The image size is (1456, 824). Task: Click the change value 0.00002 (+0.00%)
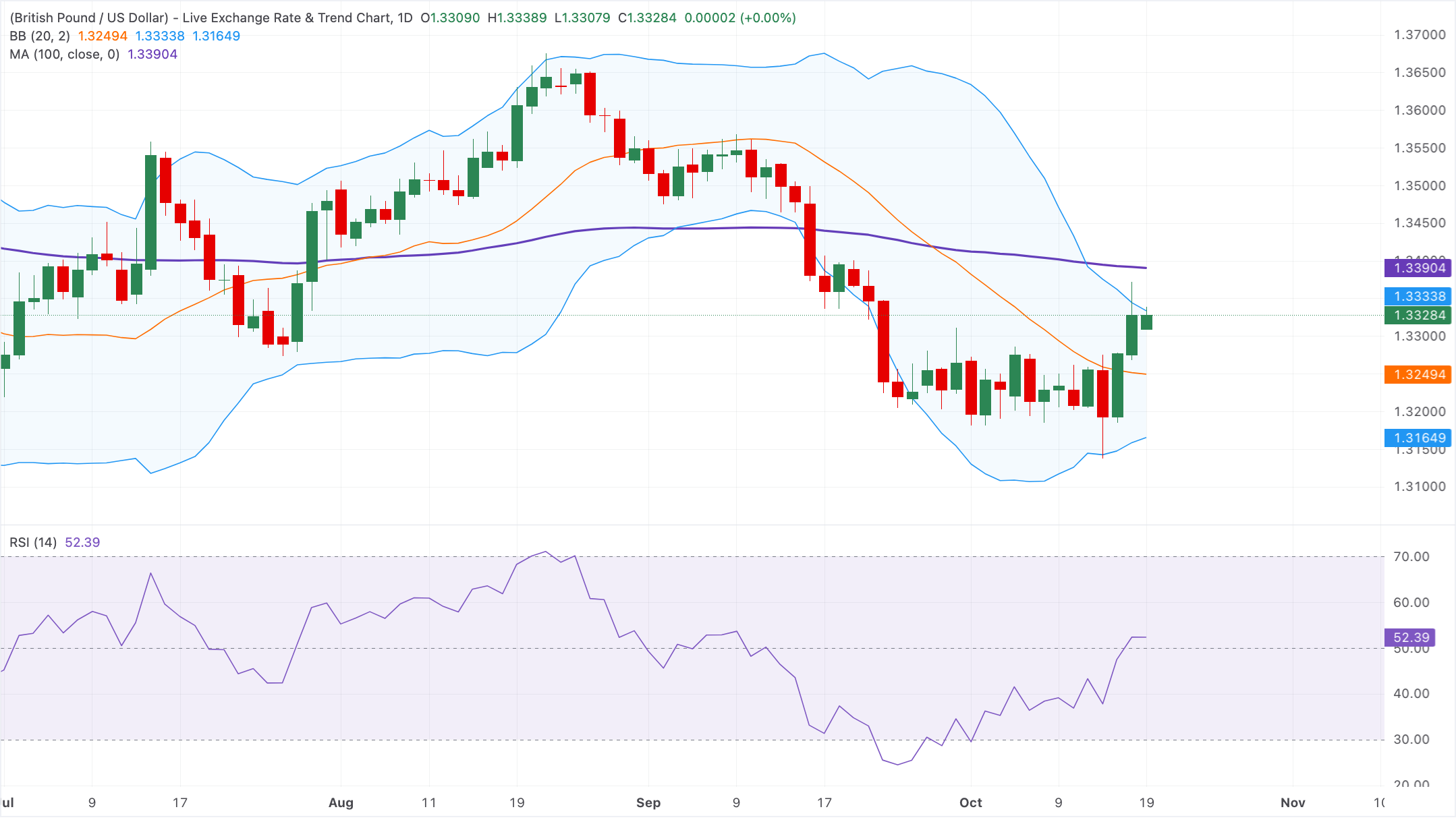[740, 18]
